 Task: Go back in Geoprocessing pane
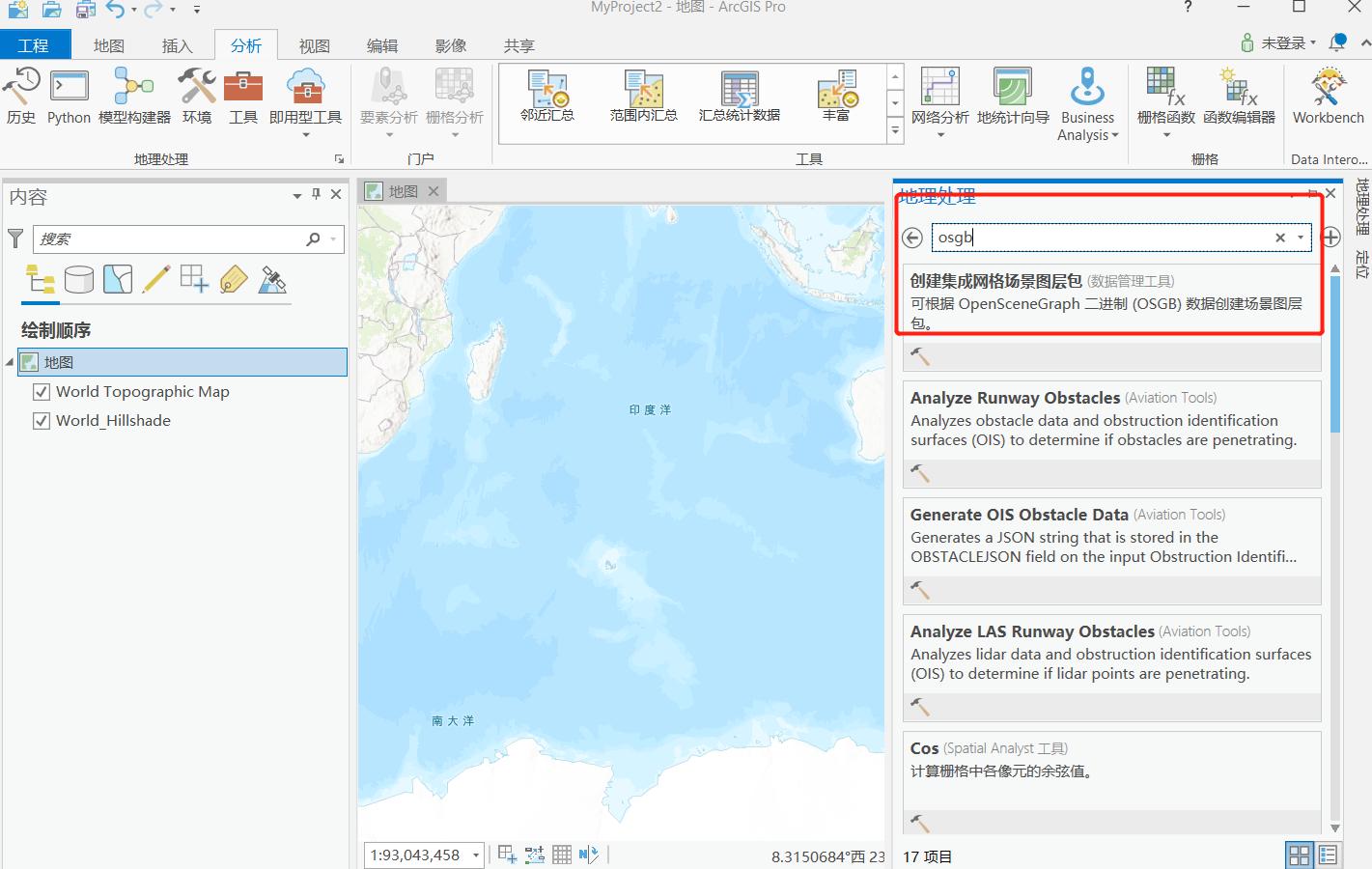pyautogui.click(x=912, y=238)
